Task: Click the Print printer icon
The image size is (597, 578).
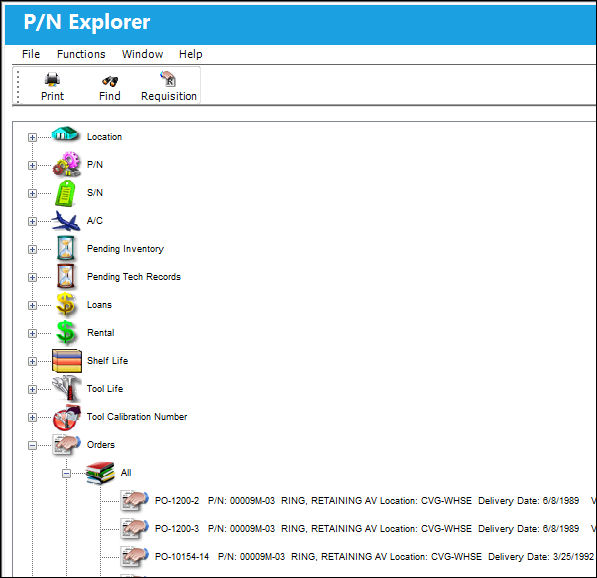Action: coord(52,79)
